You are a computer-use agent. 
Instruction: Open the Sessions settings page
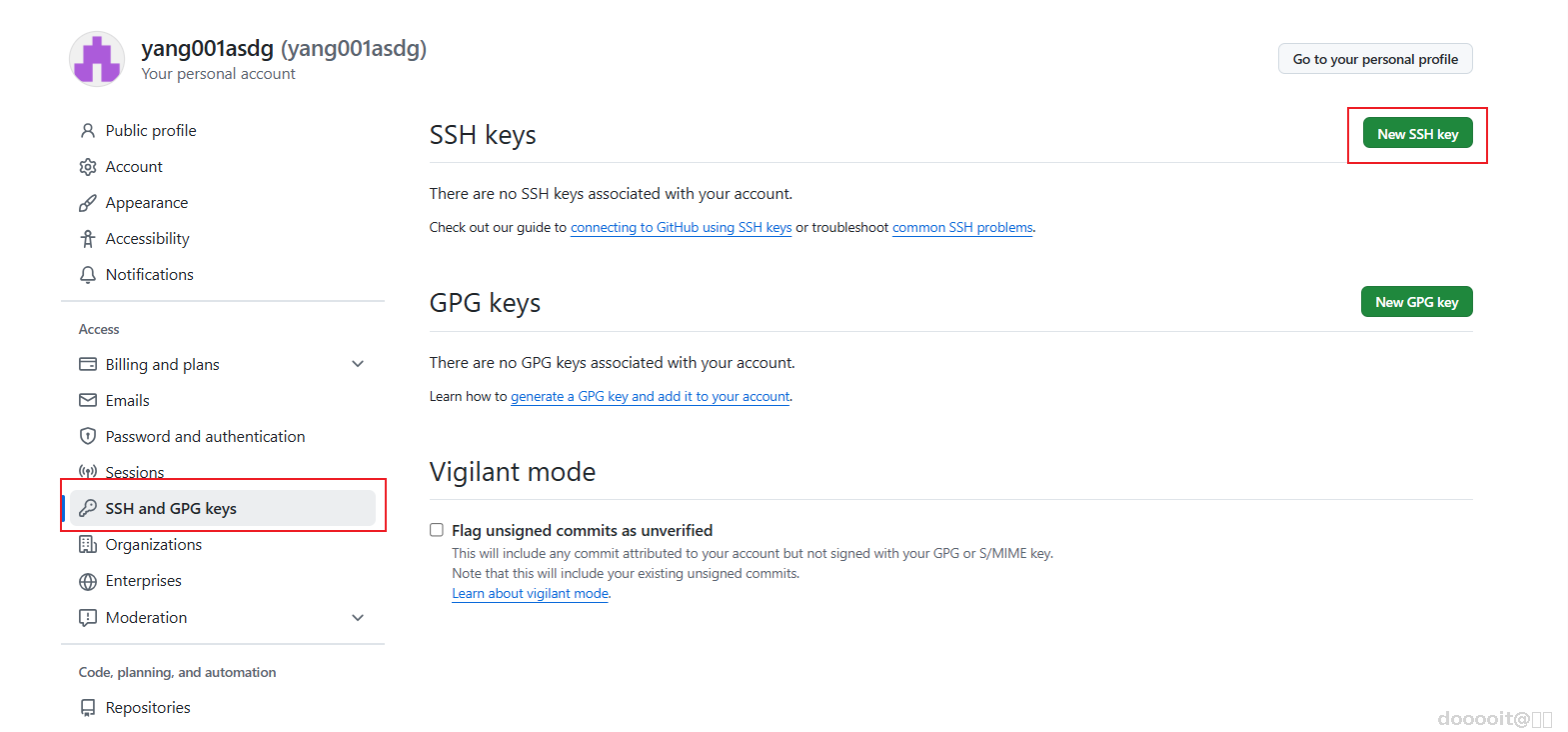pos(135,472)
